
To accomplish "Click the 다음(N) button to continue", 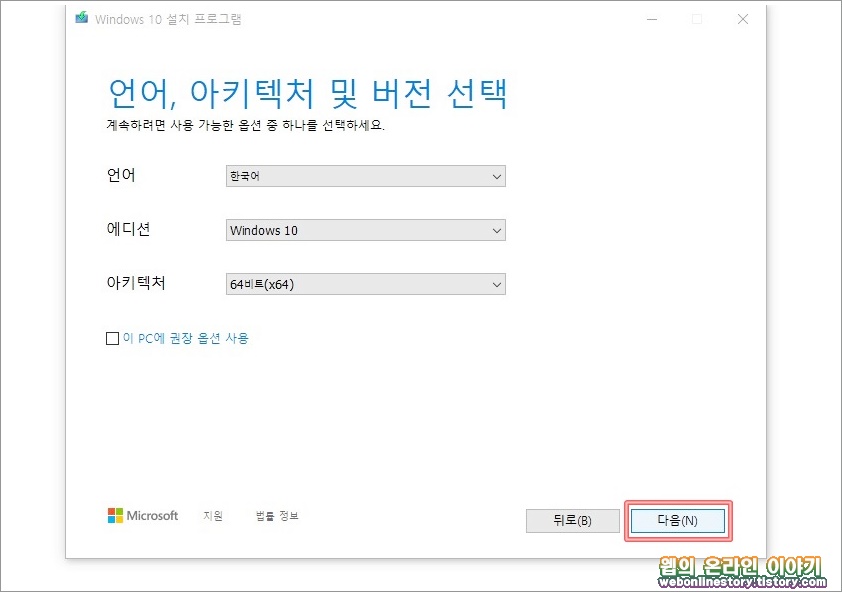I will (x=678, y=520).
